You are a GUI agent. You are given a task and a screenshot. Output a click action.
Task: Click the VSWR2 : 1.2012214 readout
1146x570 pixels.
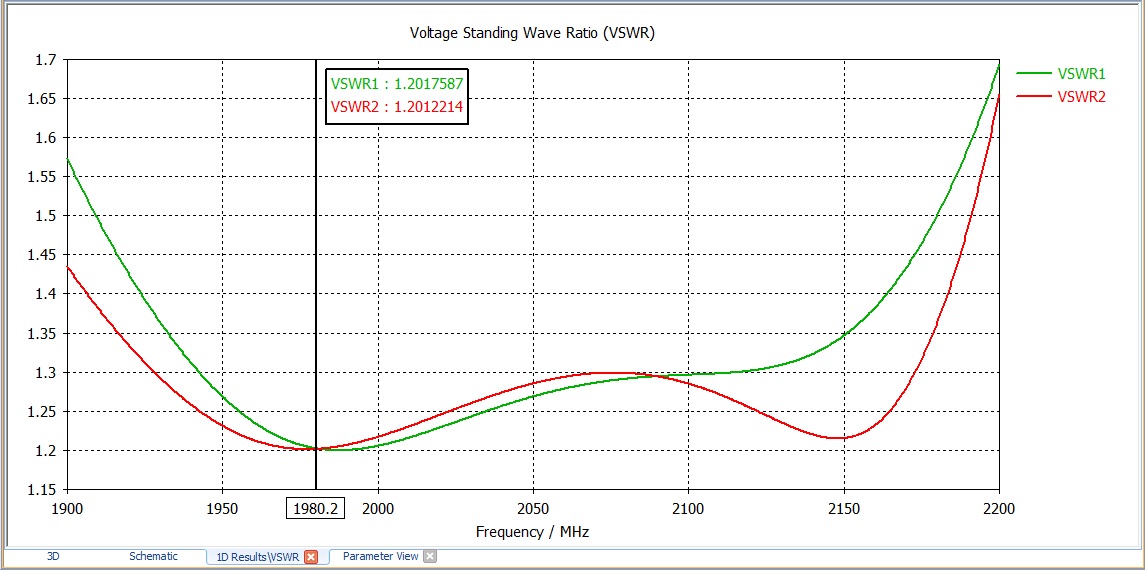[x=397, y=107]
